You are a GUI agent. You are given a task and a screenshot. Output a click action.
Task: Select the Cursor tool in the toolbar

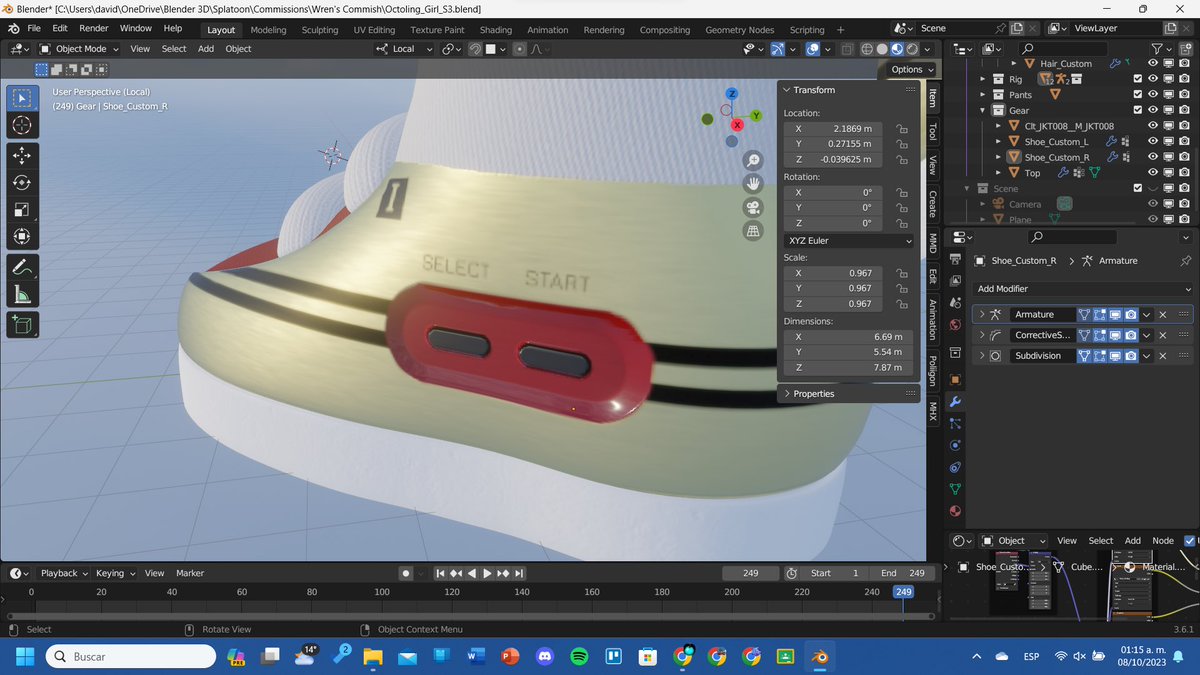pos(23,125)
